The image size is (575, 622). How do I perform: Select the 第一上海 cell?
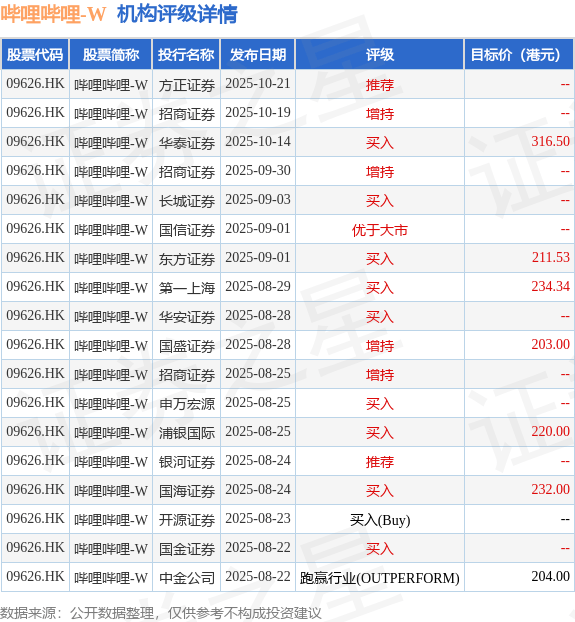point(187,288)
